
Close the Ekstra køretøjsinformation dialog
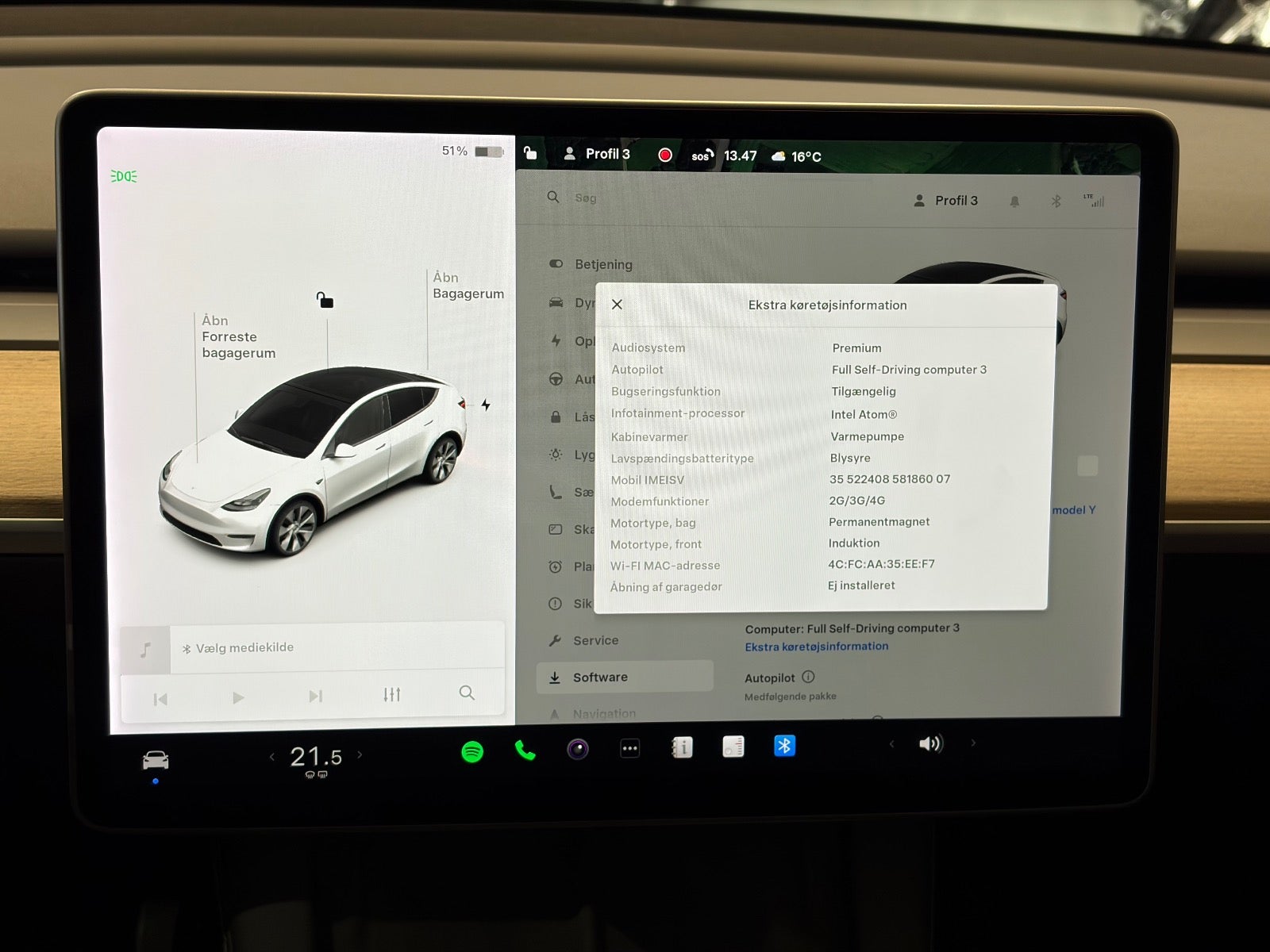[617, 304]
